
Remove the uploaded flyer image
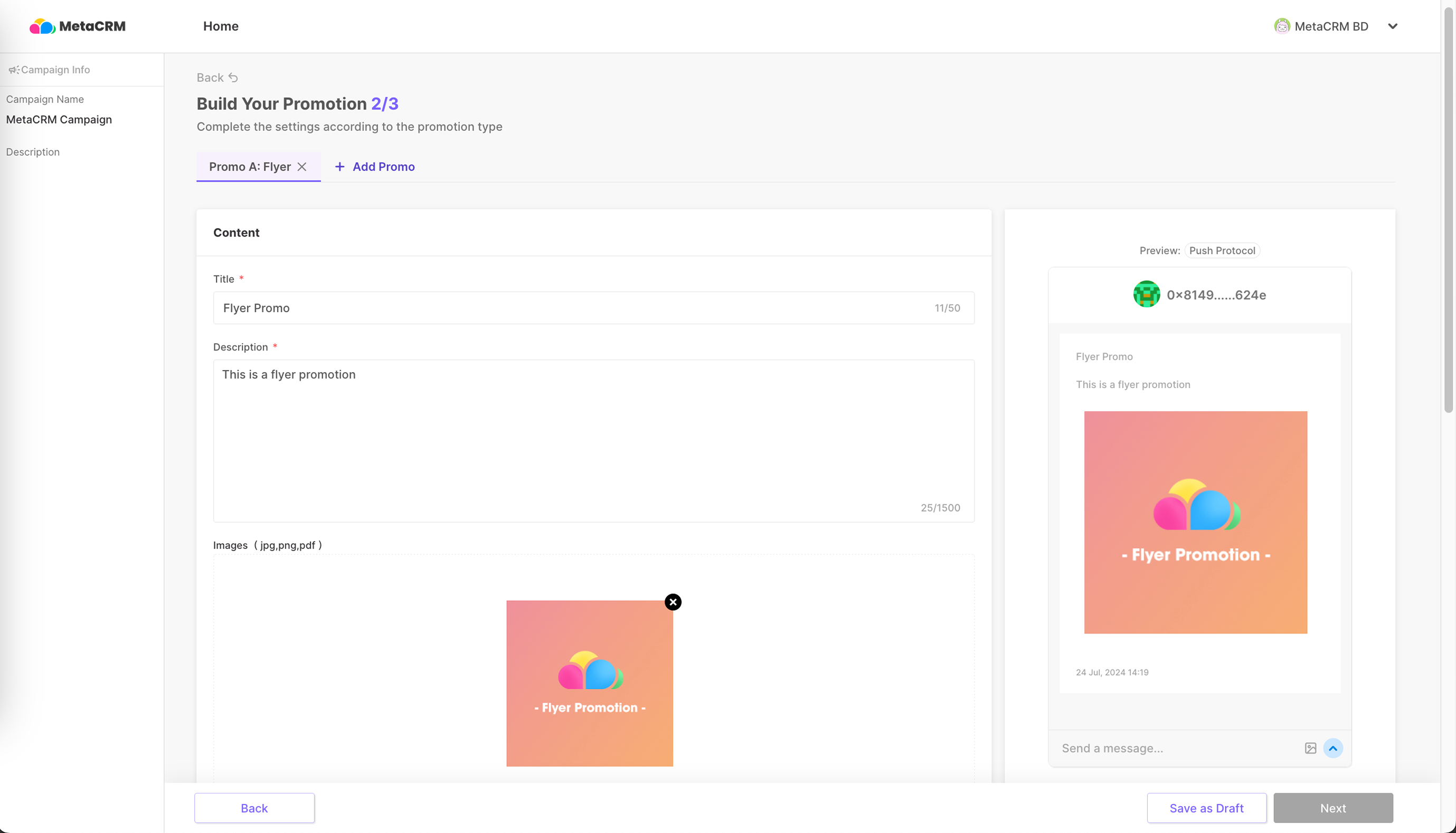(673, 602)
